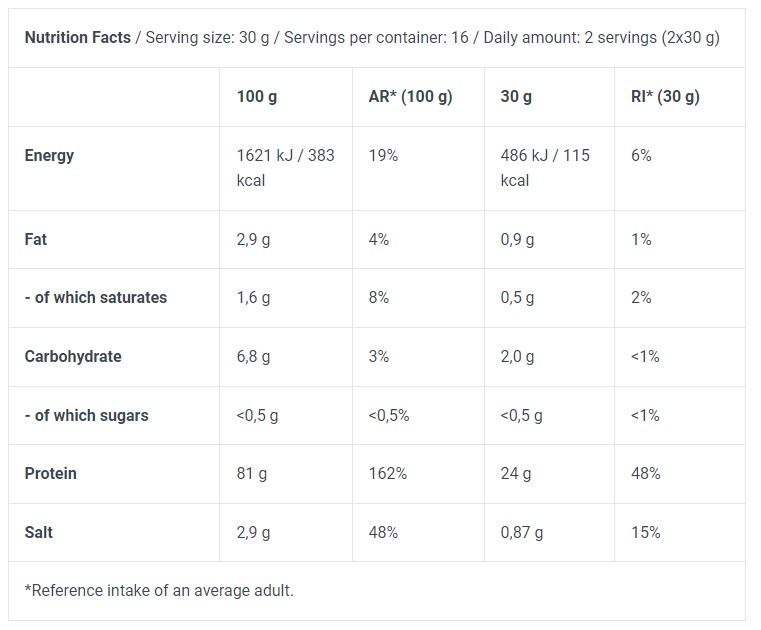
Task: Click the reference intake footnote text
Action: 160,590
